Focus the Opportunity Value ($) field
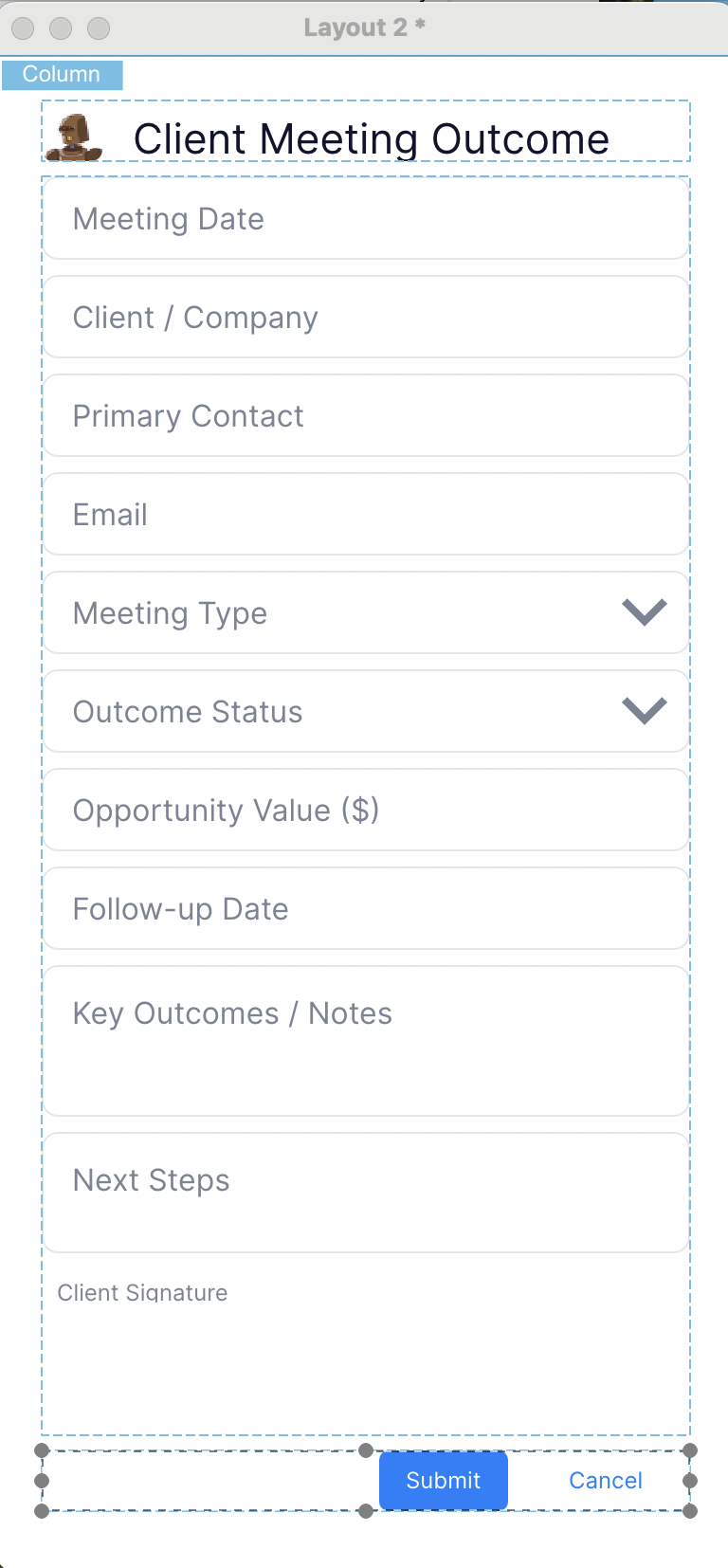The width and height of the screenshot is (728, 1568). coord(365,811)
